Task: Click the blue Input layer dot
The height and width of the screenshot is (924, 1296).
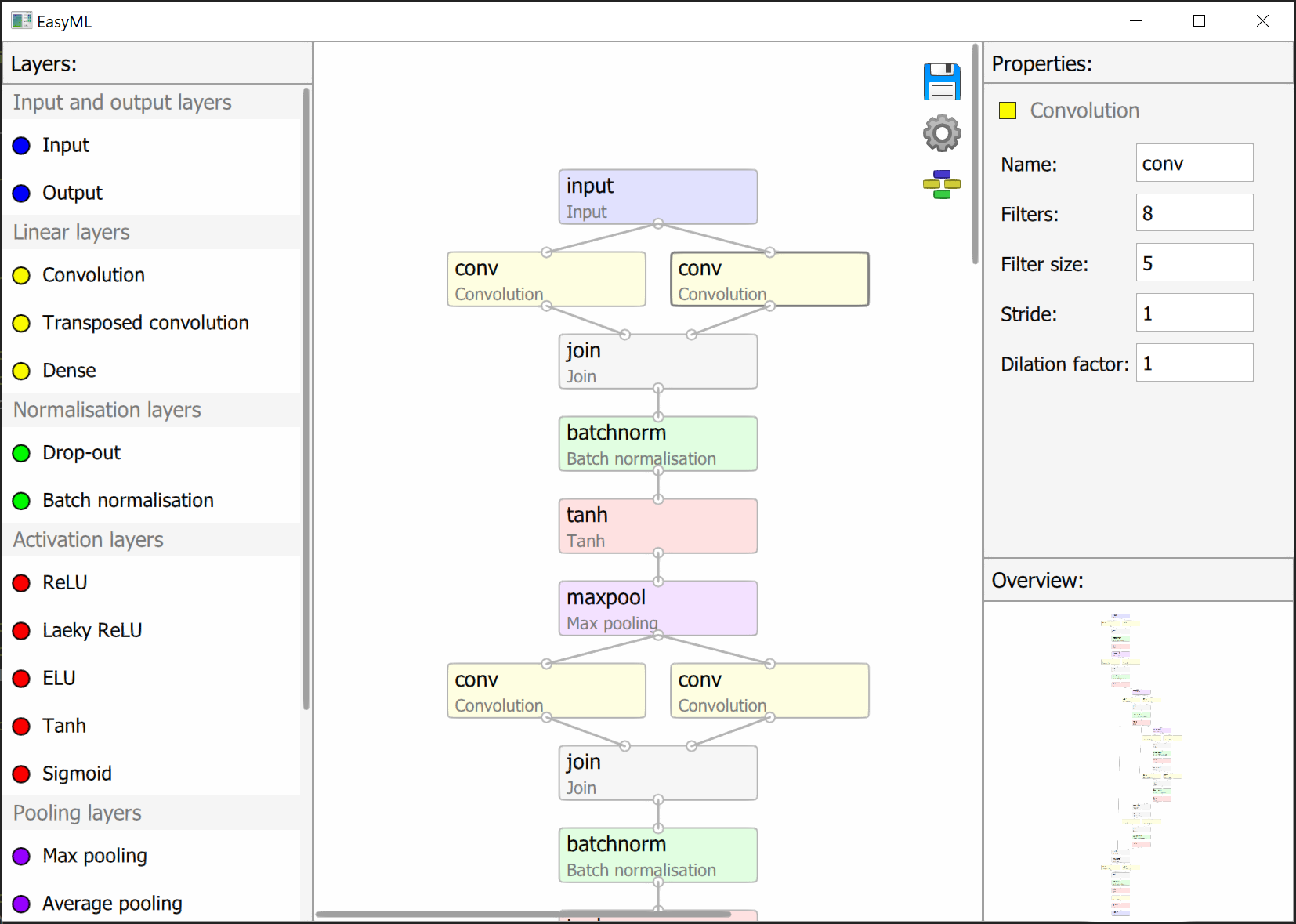Action: [x=22, y=146]
